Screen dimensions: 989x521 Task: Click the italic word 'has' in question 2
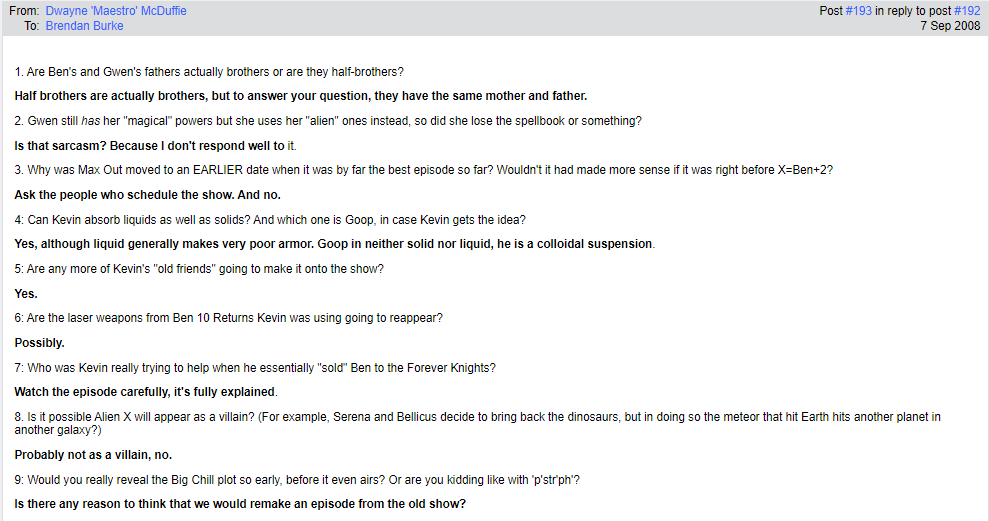[x=91, y=121]
